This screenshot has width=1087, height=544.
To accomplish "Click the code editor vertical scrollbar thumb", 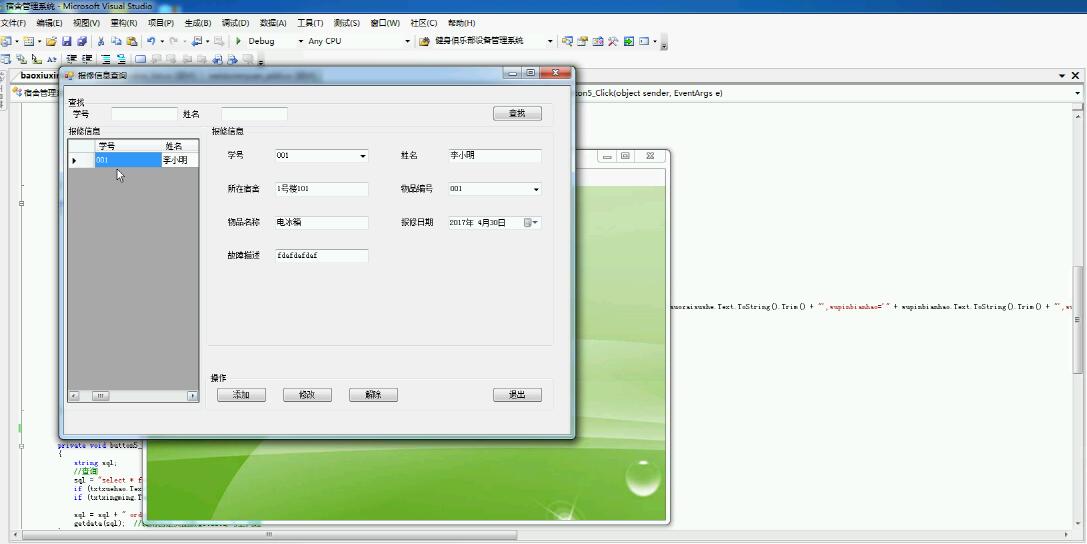I will click(1077, 319).
